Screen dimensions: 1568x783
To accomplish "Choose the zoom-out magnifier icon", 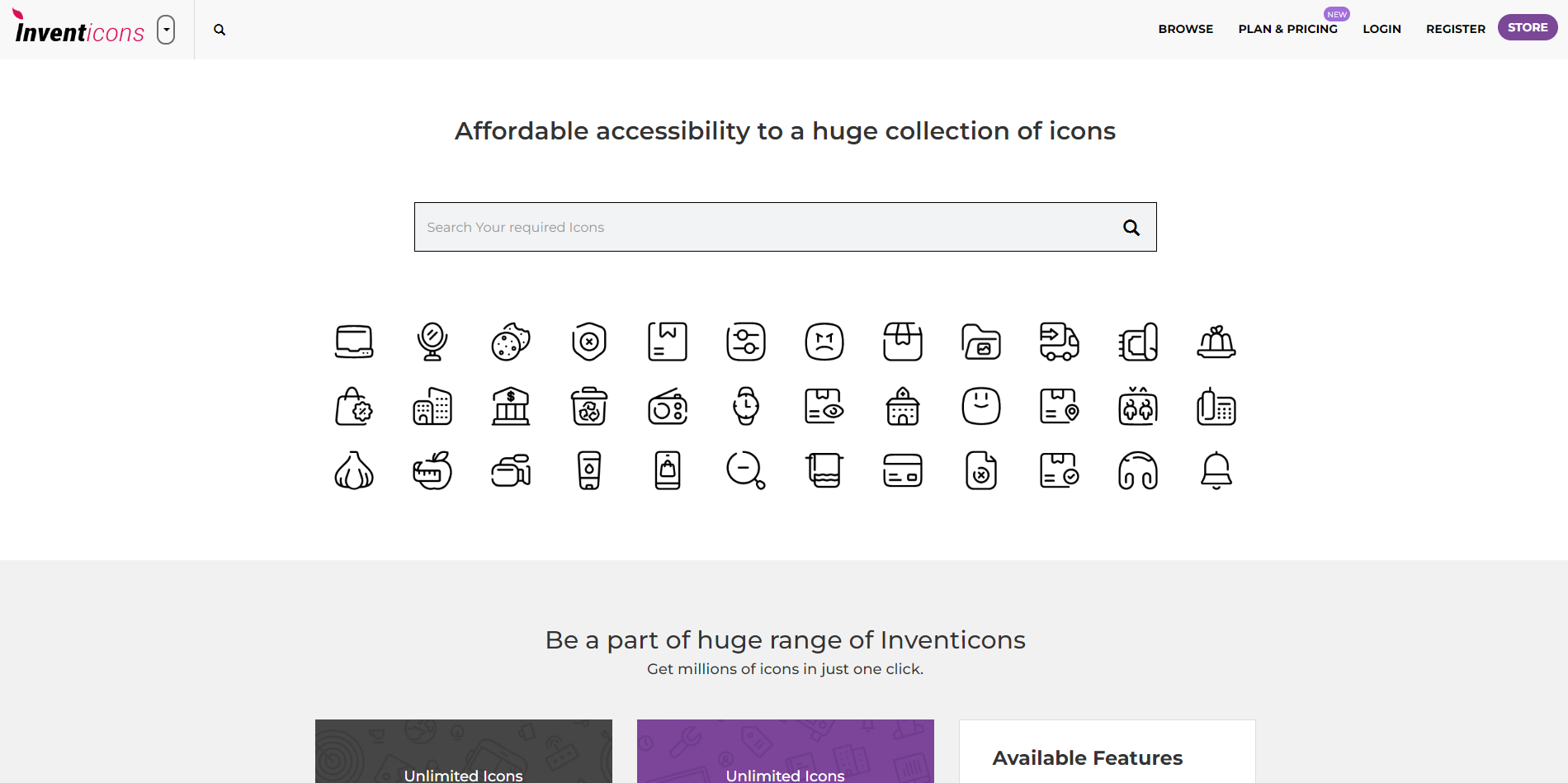I will 746,470.
